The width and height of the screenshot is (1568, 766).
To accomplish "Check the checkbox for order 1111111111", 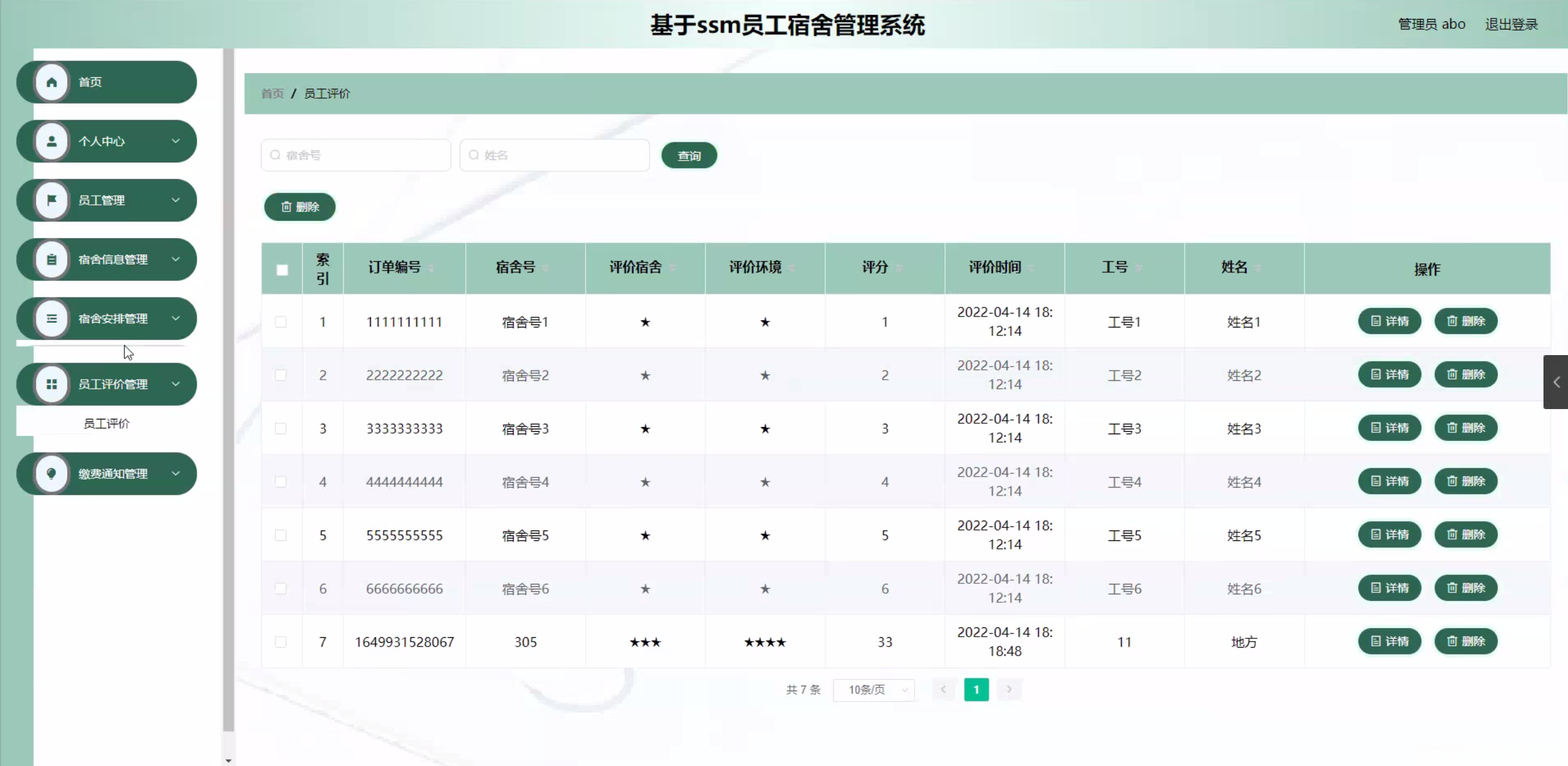I will [281, 321].
